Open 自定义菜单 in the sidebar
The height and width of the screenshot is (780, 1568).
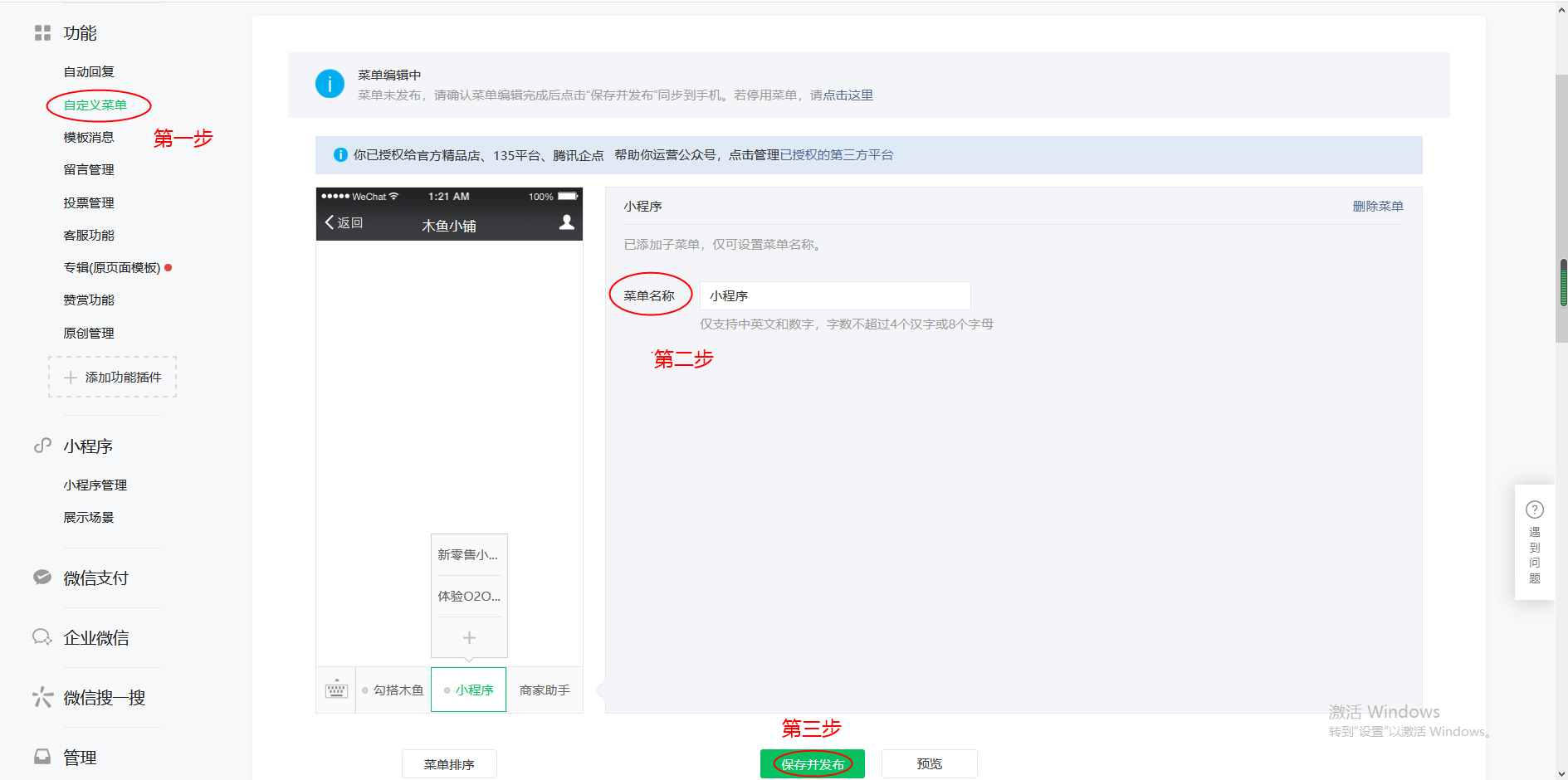coord(95,105)
